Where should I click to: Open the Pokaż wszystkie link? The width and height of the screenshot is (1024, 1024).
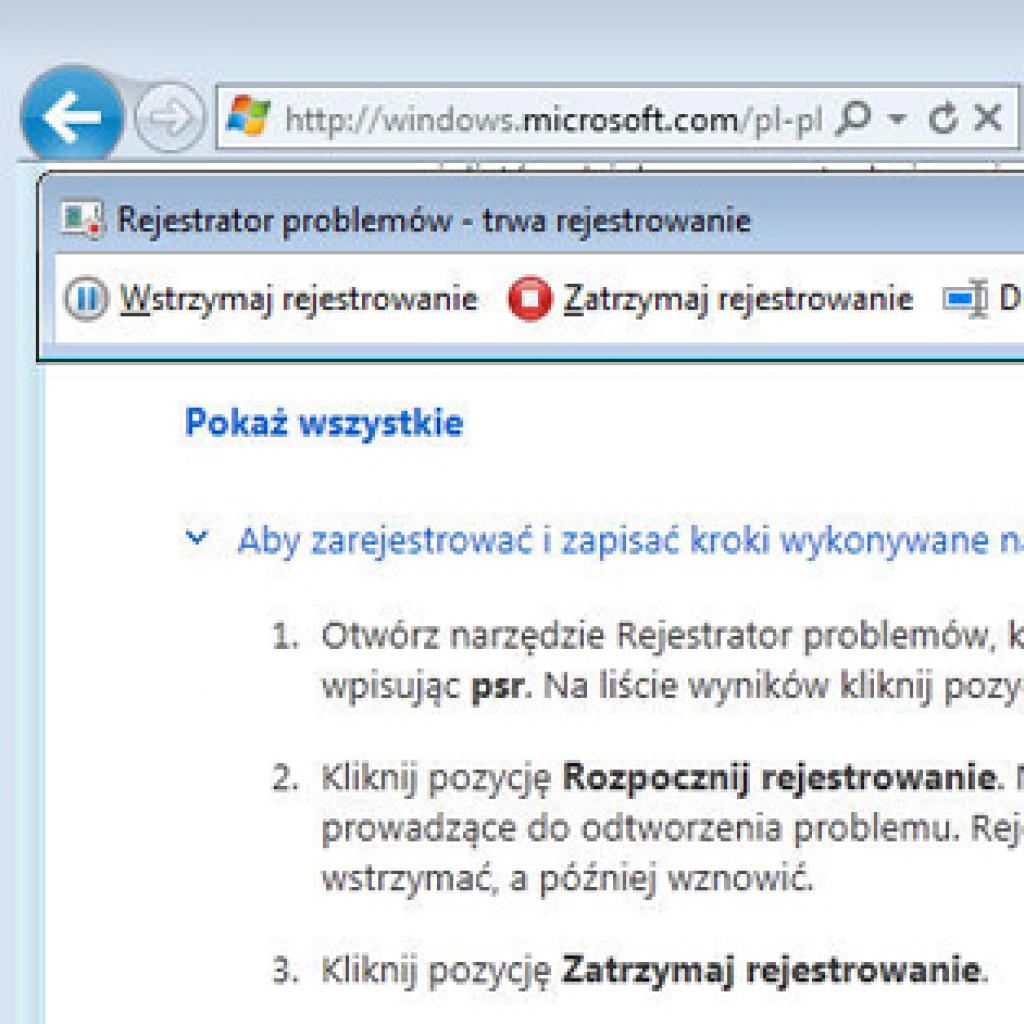click(324, 423)
